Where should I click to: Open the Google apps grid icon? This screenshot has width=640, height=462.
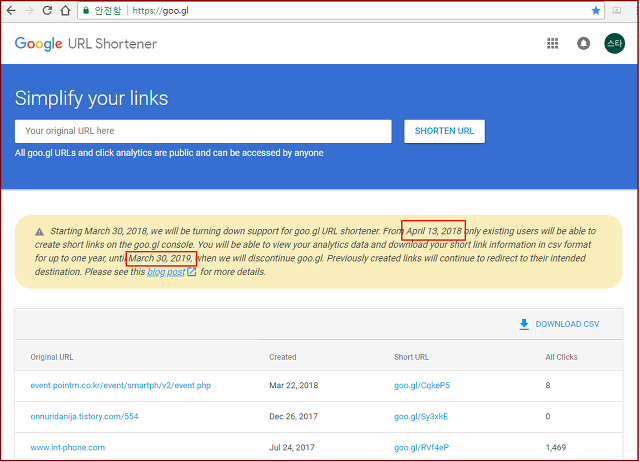coord(552,43)
